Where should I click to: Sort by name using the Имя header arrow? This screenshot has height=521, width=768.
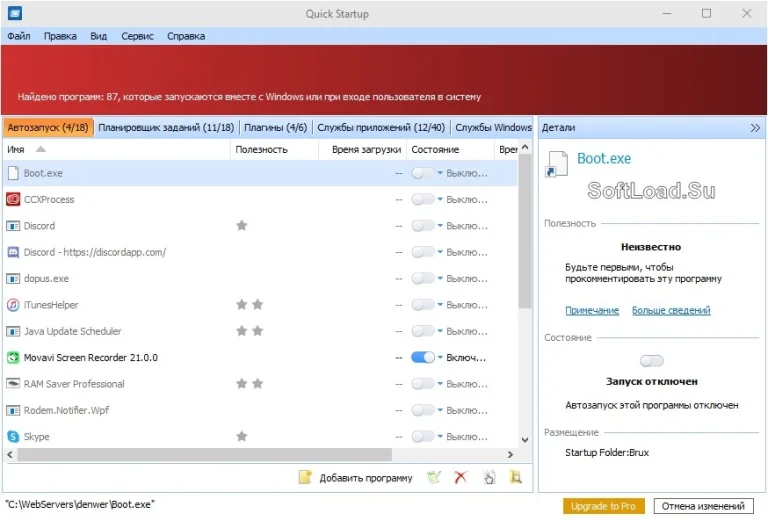click(x=41, y=149)
